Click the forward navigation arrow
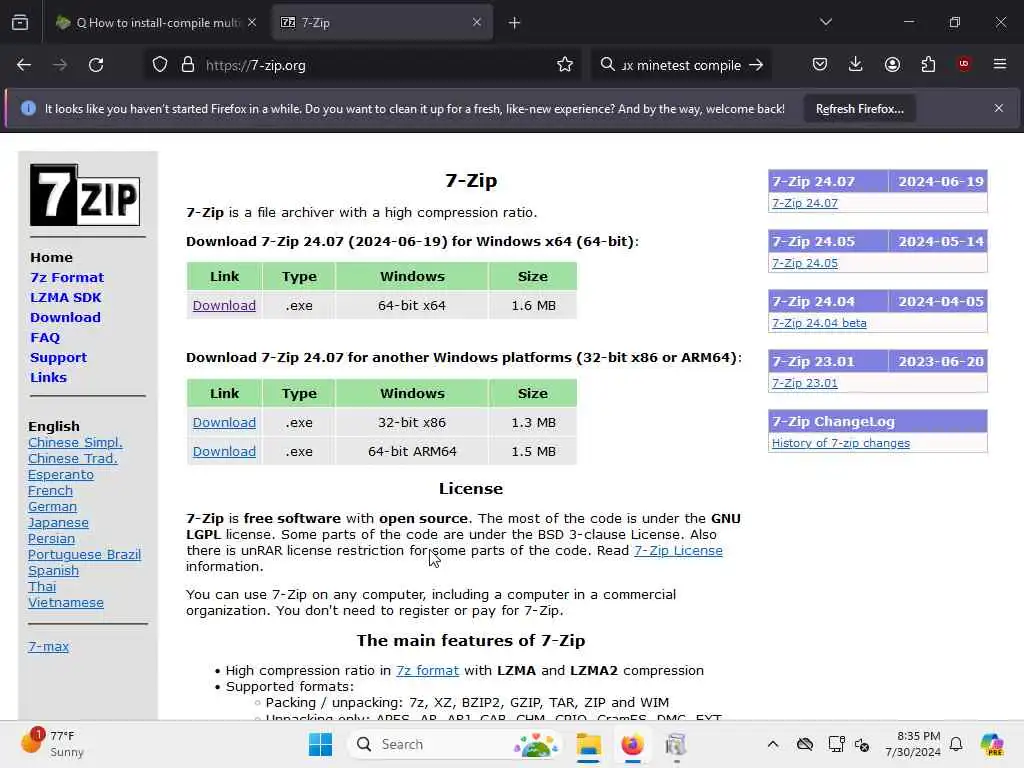This screenshot has height=768, width=1024. [60, 65]
